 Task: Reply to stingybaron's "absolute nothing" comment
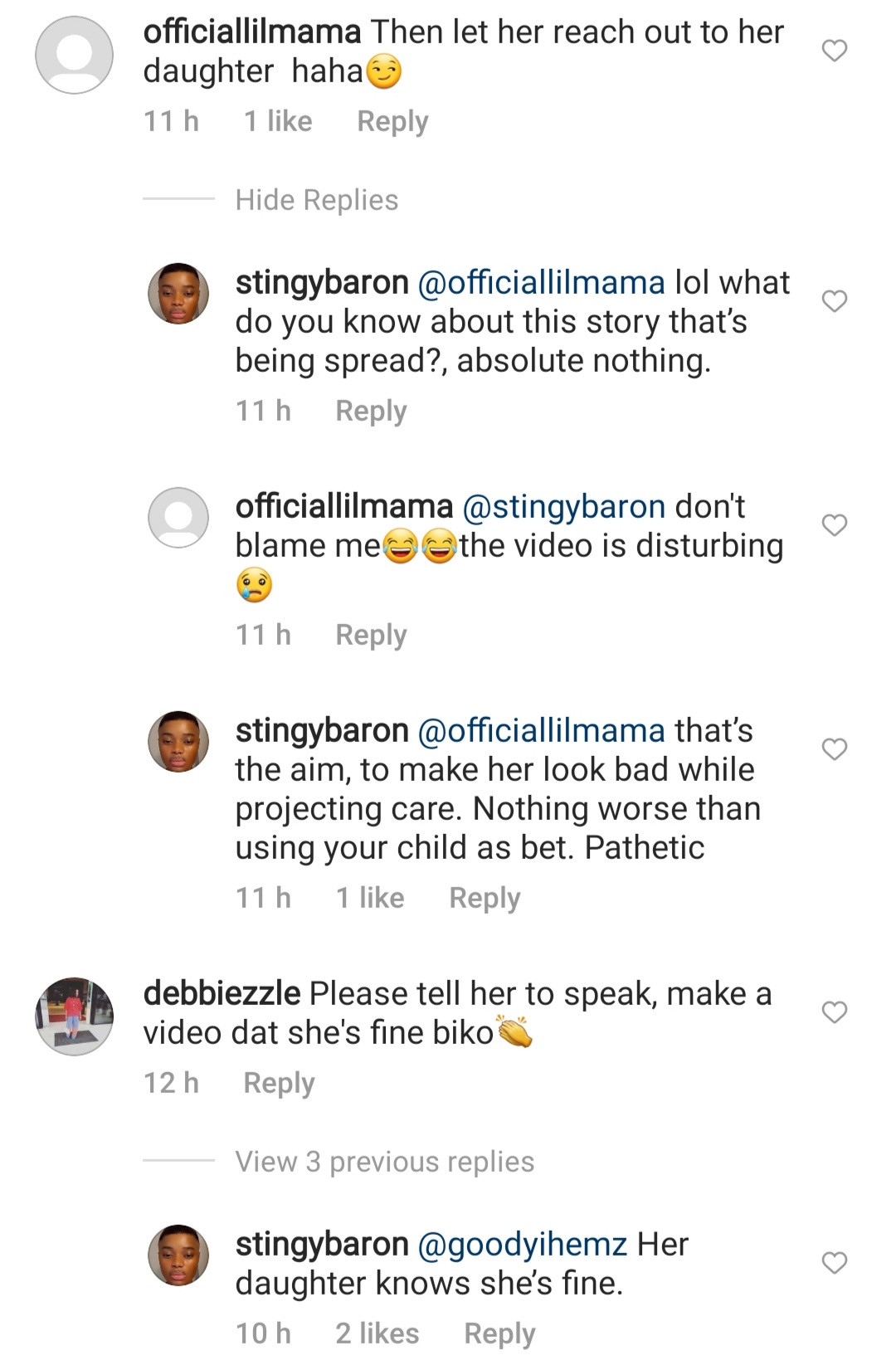[x=371, y=411]
